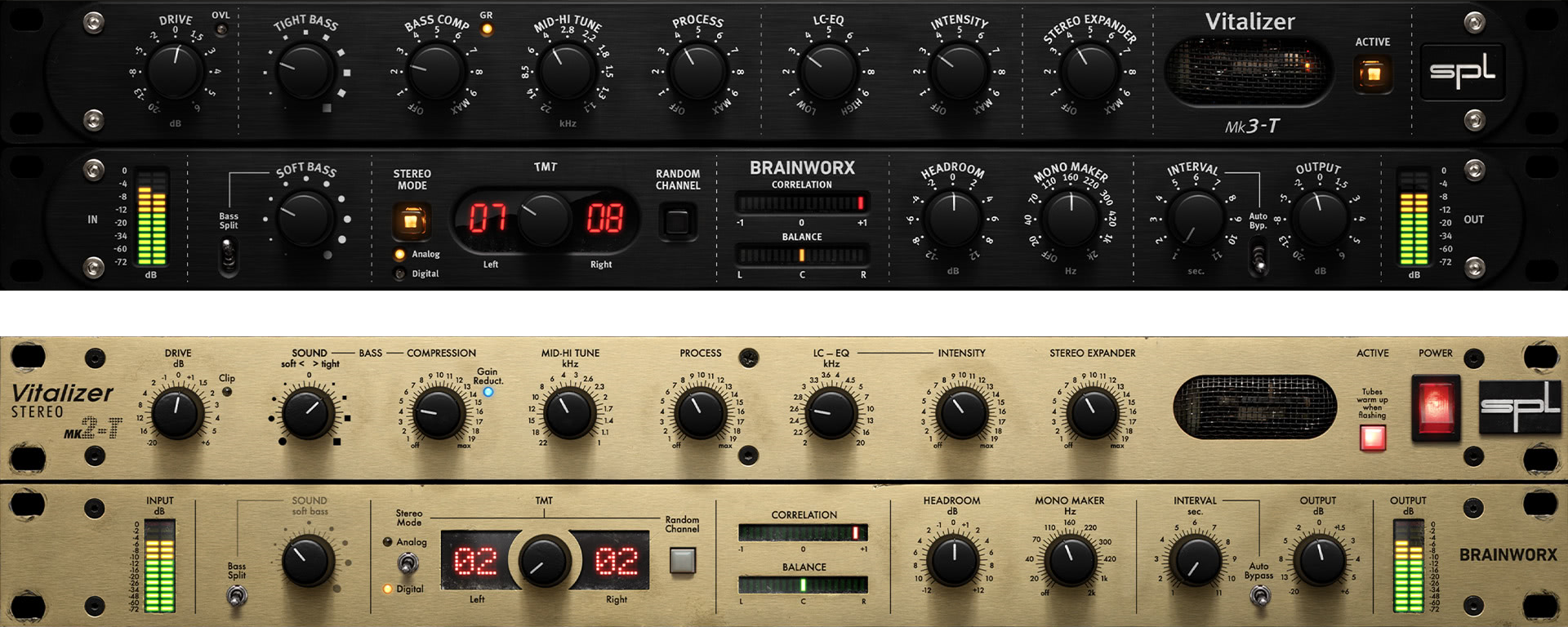
Task: Click the Clip LED on Mk2-T
Action: click(227, 392)
